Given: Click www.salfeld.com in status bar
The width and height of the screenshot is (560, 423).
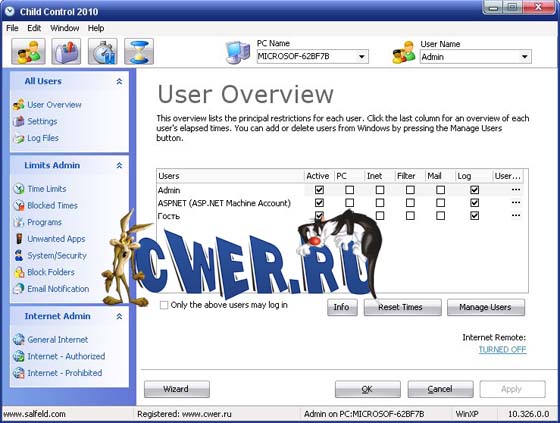Looking at the screenshot, I should point(34,414).
